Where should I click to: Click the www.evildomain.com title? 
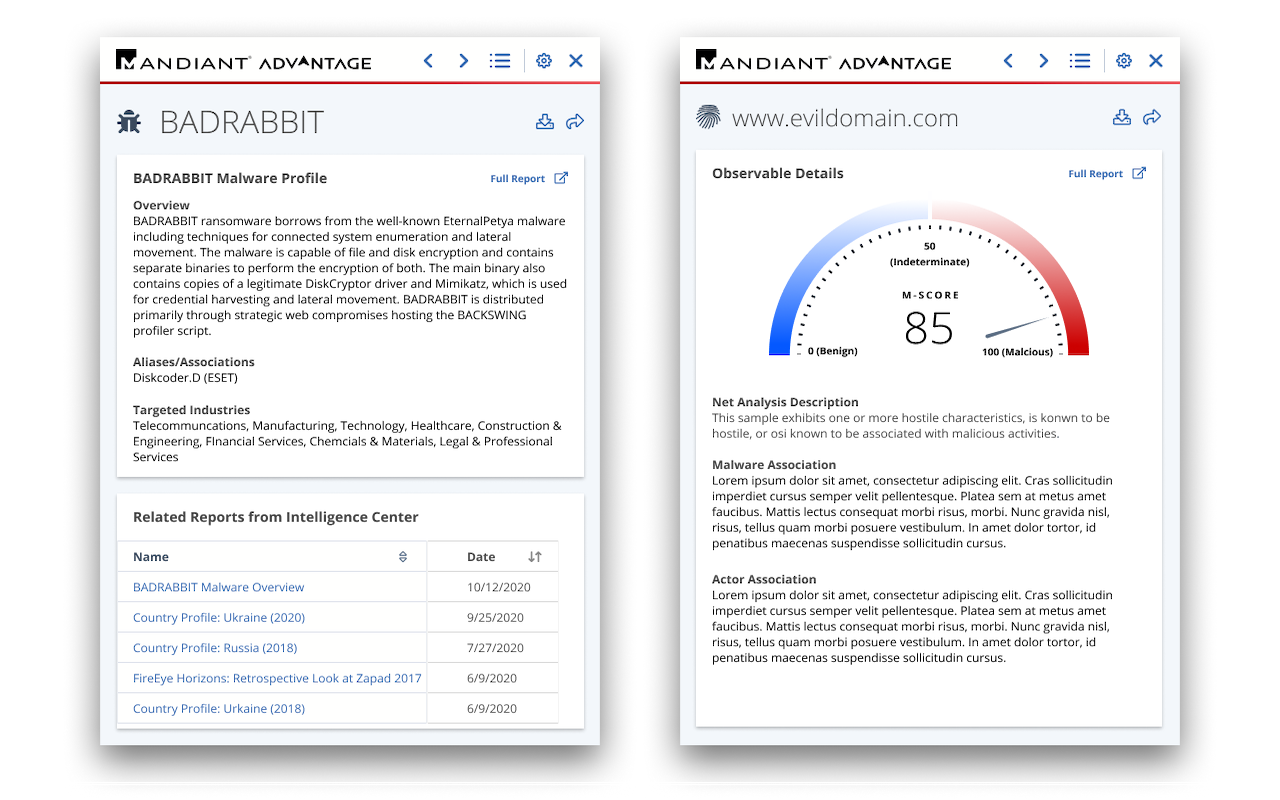pyautogui.click(x=845, y=118)
